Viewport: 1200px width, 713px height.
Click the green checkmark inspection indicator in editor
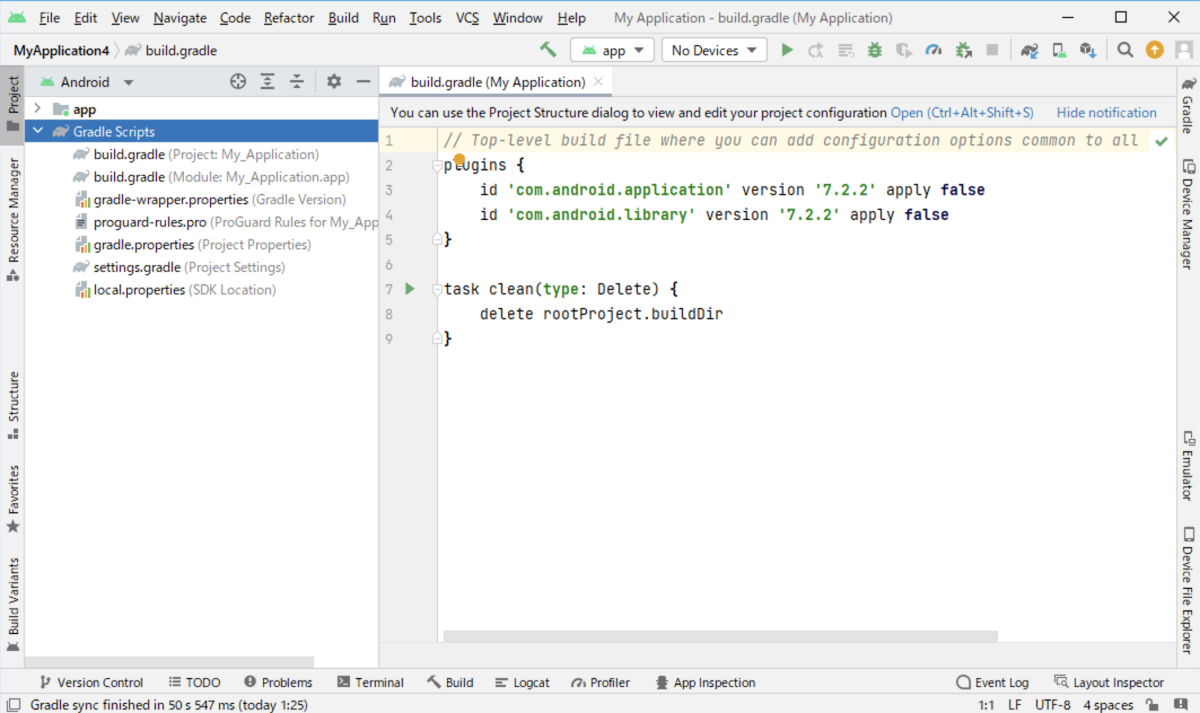(1161, 142)
